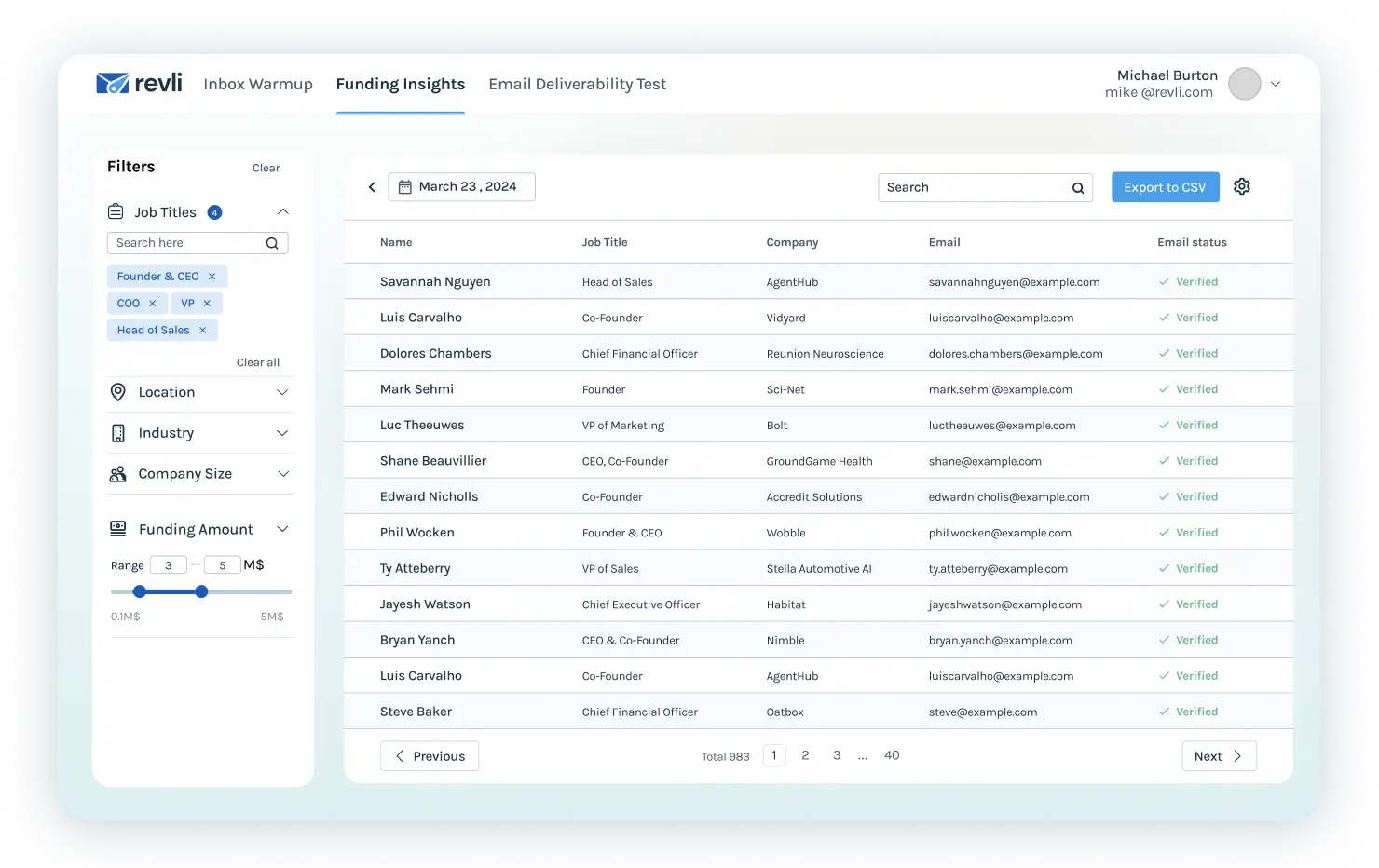Click the Name column header

396,242
